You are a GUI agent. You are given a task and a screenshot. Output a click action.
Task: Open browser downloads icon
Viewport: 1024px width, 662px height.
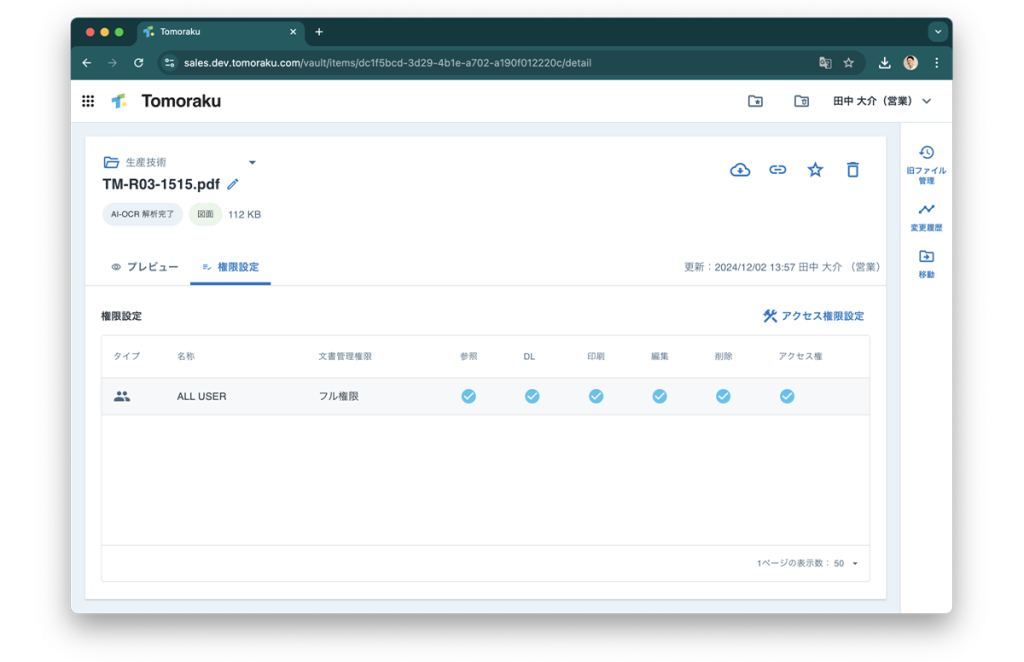(x=884, y=63)
